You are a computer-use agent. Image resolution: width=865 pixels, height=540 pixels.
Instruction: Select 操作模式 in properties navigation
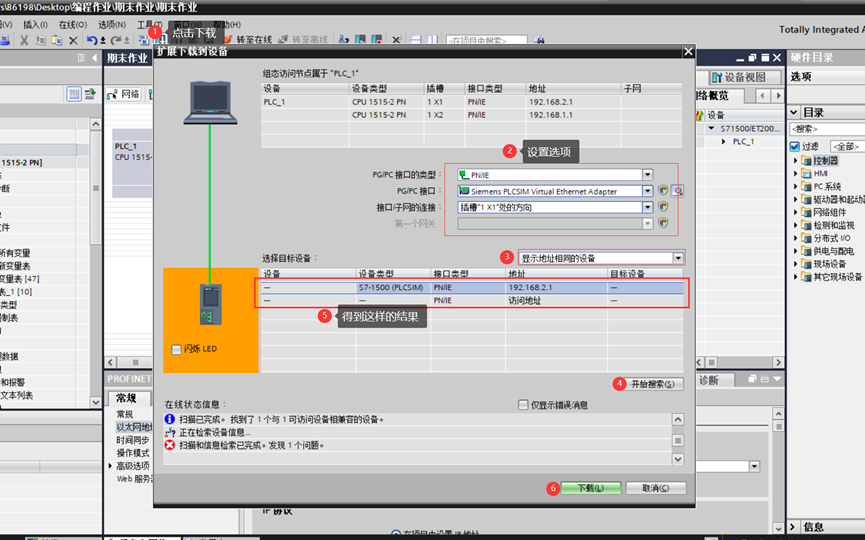pyautogui.click(x=132, y=453)
